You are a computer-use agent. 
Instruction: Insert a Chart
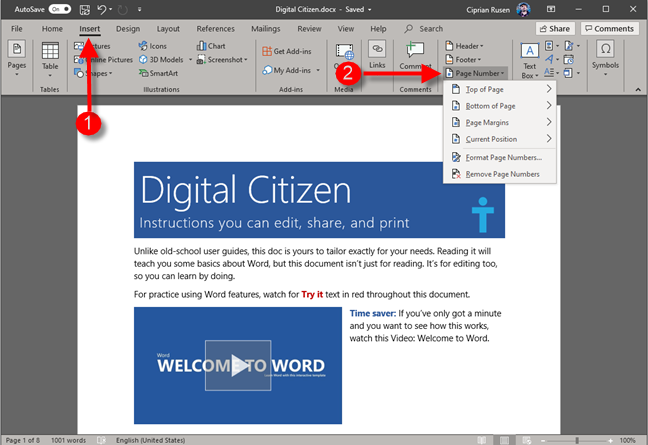tap(211, 46)
